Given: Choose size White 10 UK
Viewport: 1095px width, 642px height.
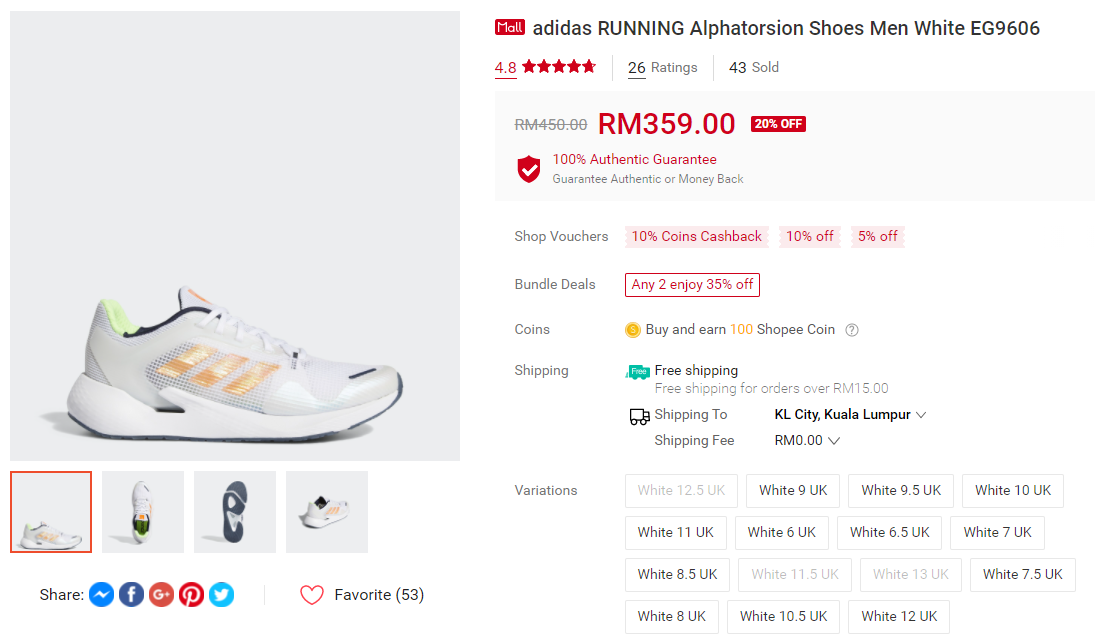Looking at the screenshot, I should [1013, 490].
